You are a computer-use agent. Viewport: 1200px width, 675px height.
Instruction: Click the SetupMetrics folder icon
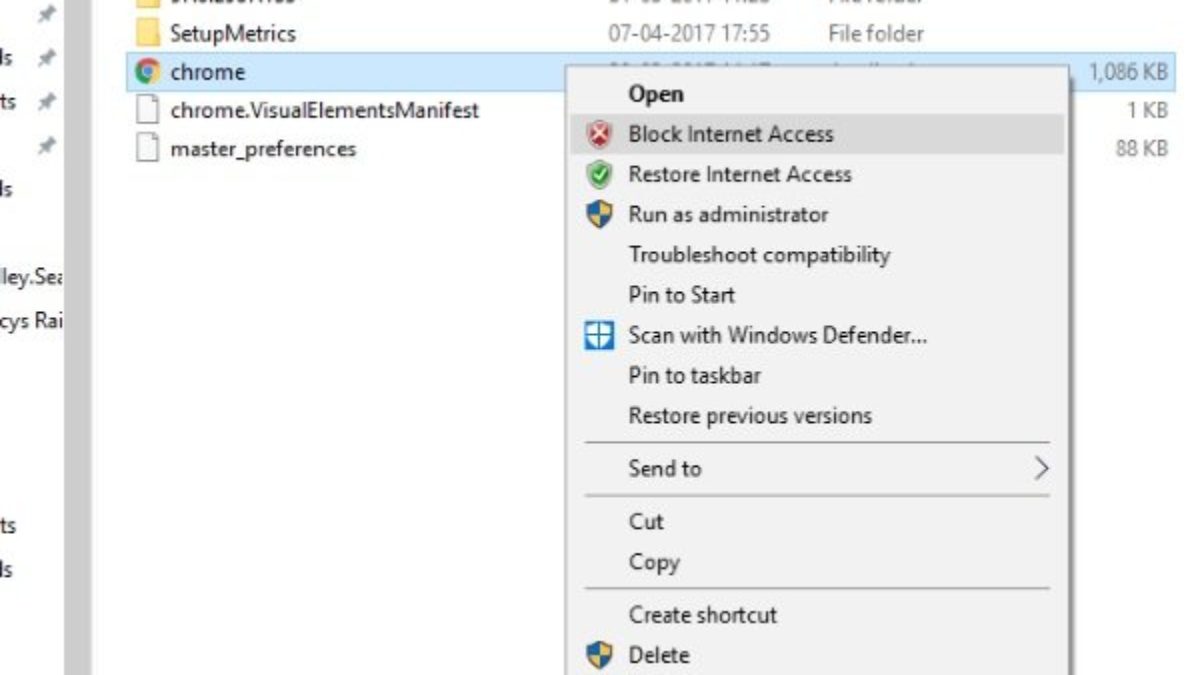148,33
